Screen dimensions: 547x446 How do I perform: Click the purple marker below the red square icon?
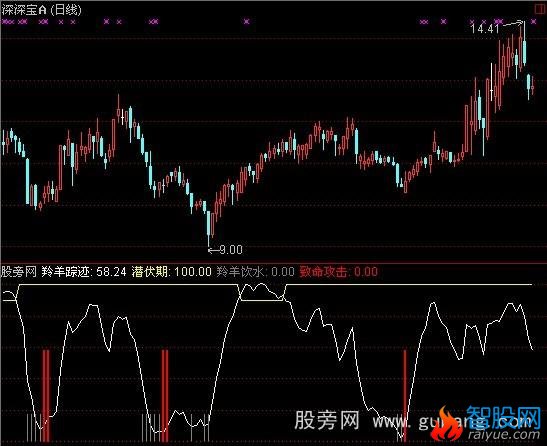(x=534, y=22)
